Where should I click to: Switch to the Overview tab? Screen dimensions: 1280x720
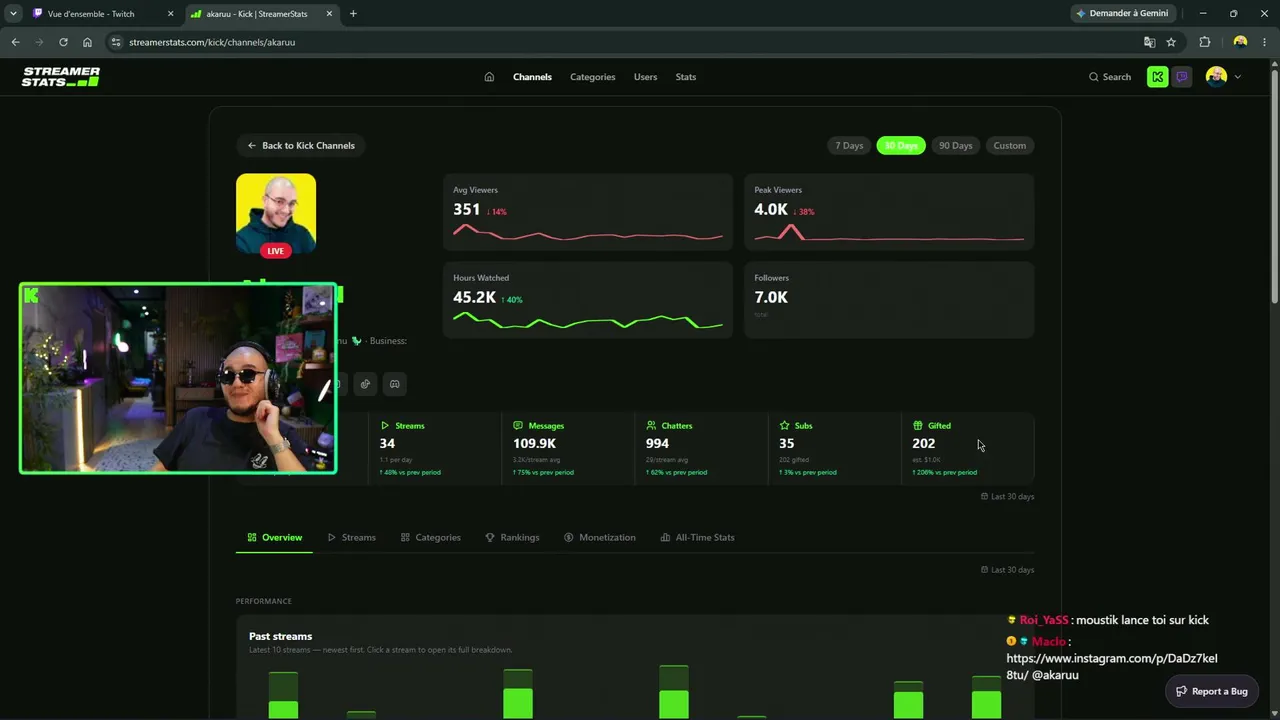[275, 538]
